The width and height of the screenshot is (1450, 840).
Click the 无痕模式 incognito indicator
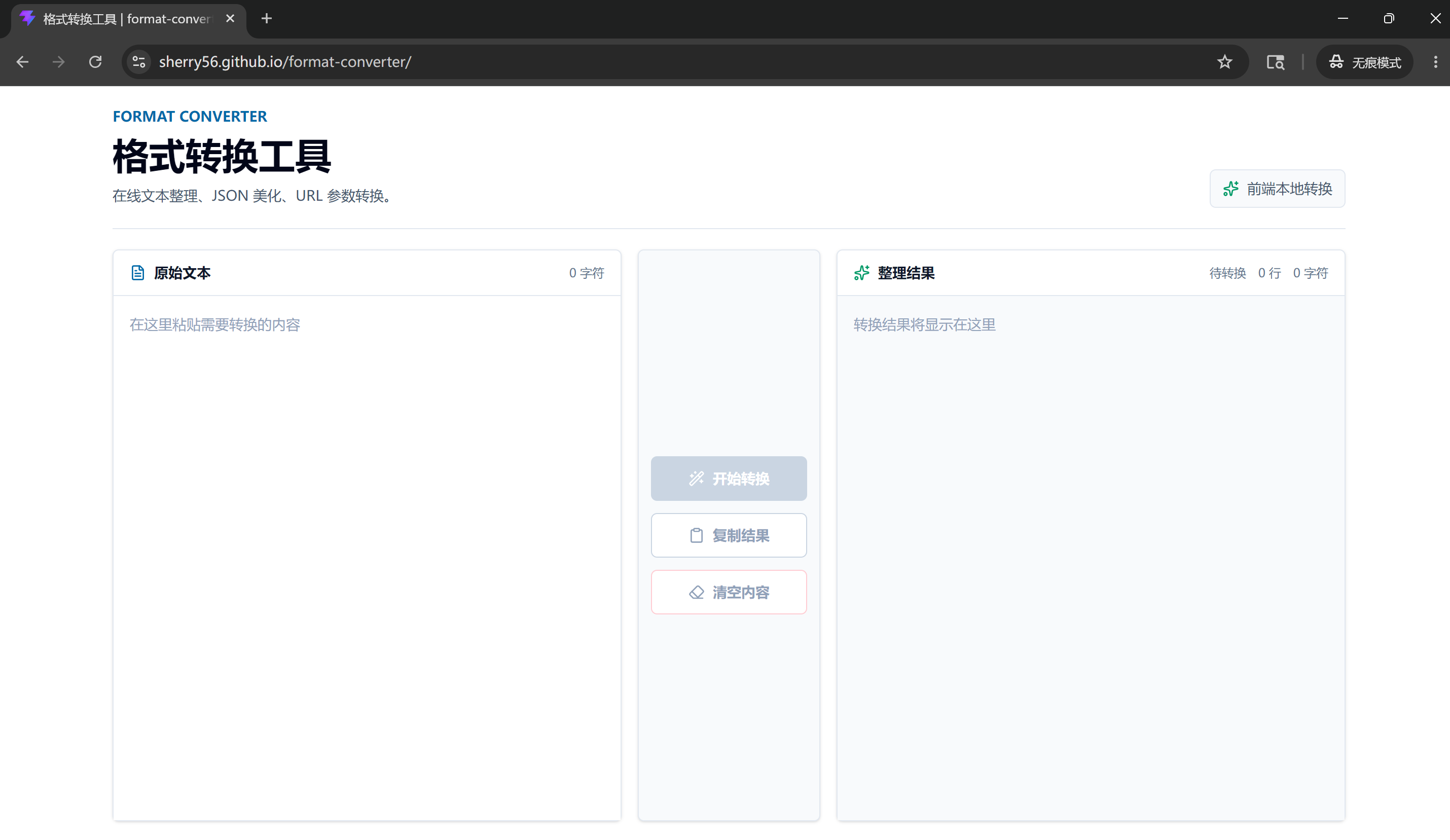click(x=1364, y=62)
